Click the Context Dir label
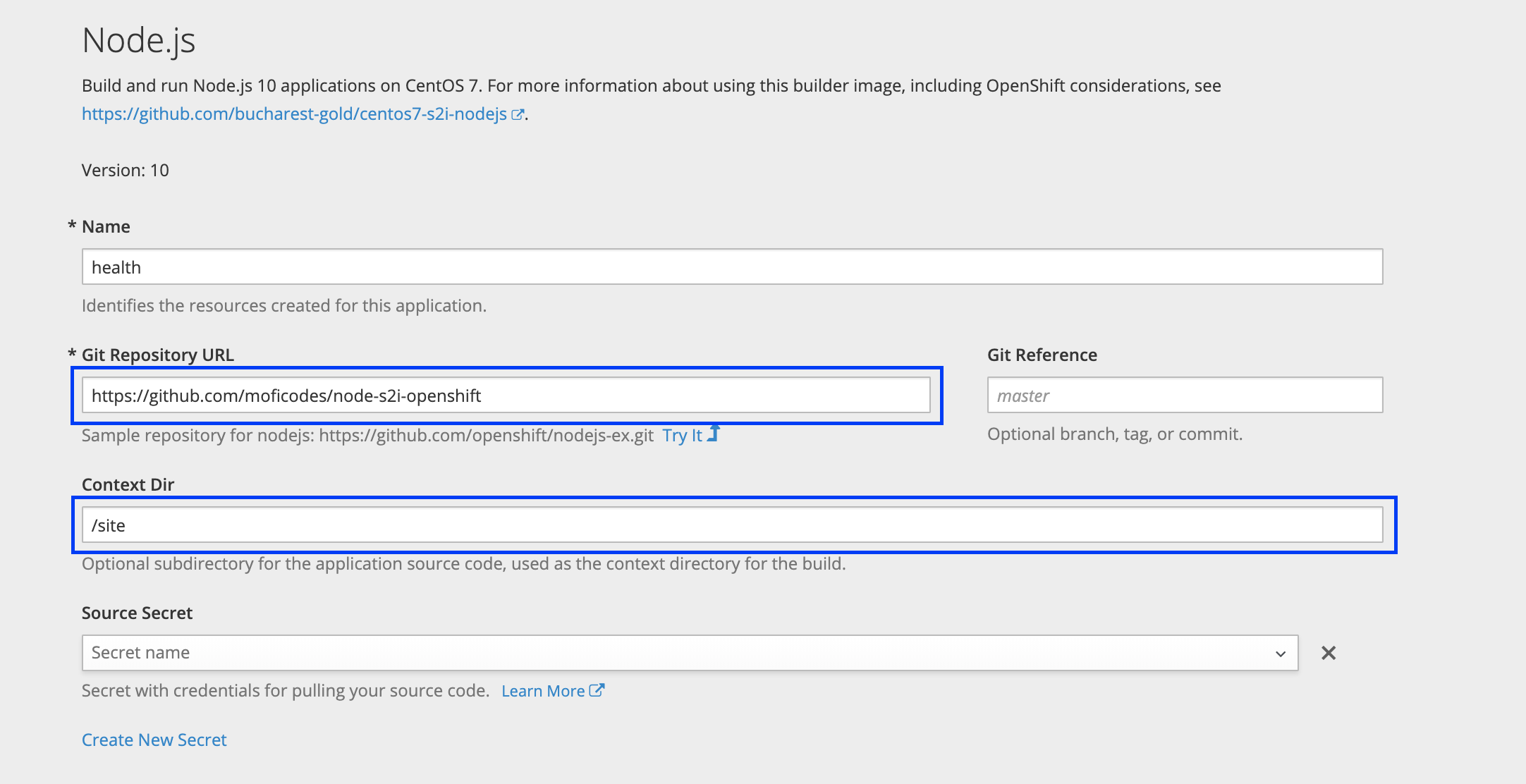1526x784 pixels. (x=128, y=485)
